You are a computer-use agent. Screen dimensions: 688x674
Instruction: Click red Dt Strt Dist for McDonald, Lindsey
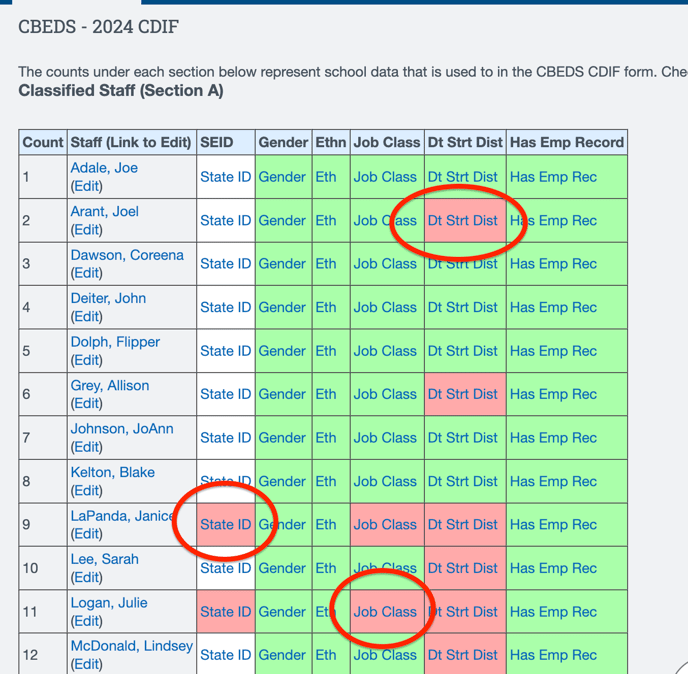[462, 655]
